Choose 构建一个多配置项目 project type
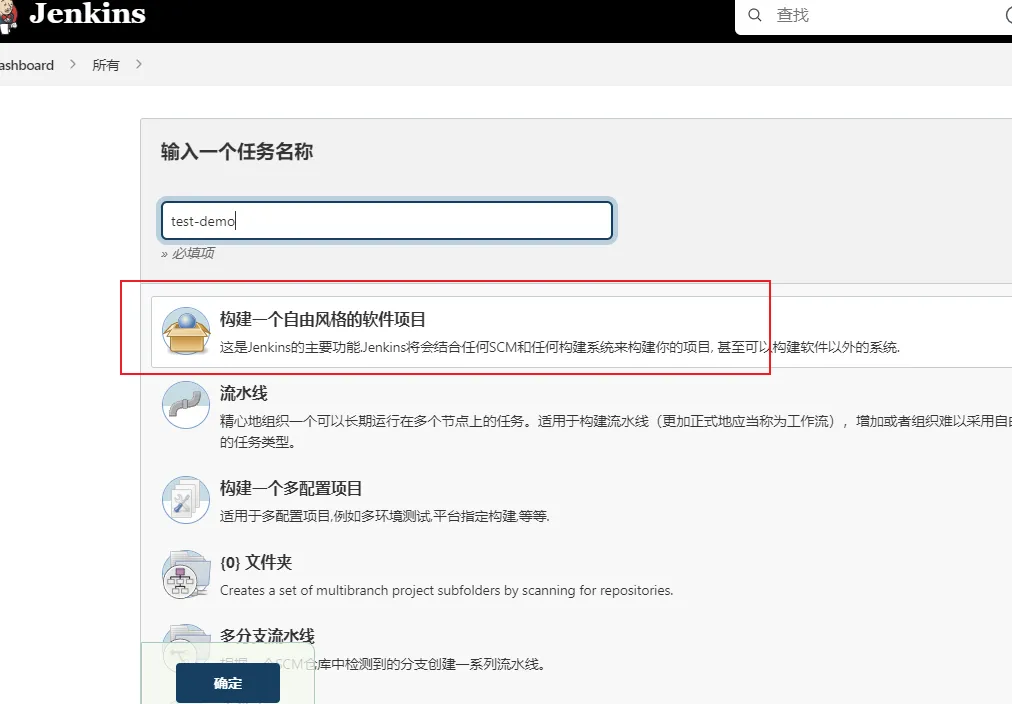This screenshot has width=1012, height=704. (x=291, y=488)
